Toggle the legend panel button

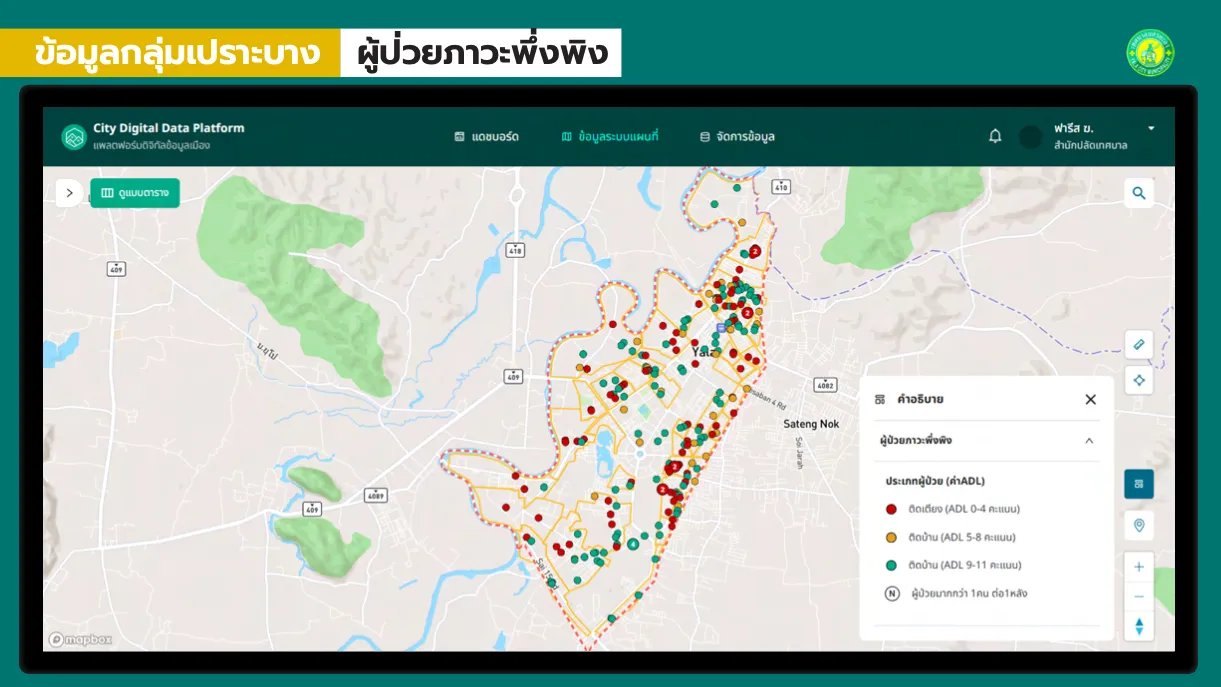[1138, 484]
